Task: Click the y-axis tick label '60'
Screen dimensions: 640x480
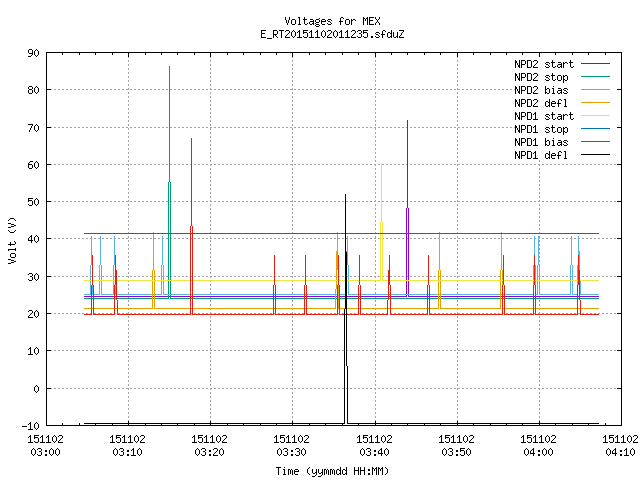Action: [33, 165]
